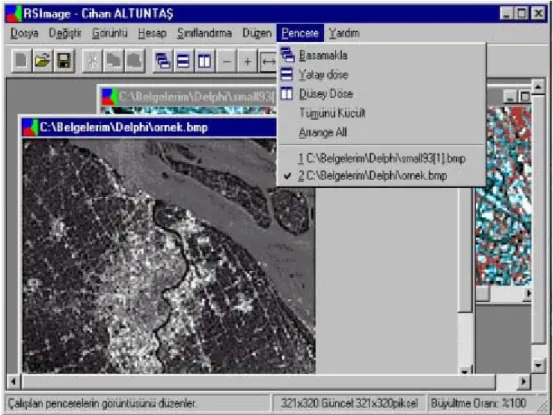Open the Düzen menu
Viewport: 553px width, 415px height.
pos(257,33)
